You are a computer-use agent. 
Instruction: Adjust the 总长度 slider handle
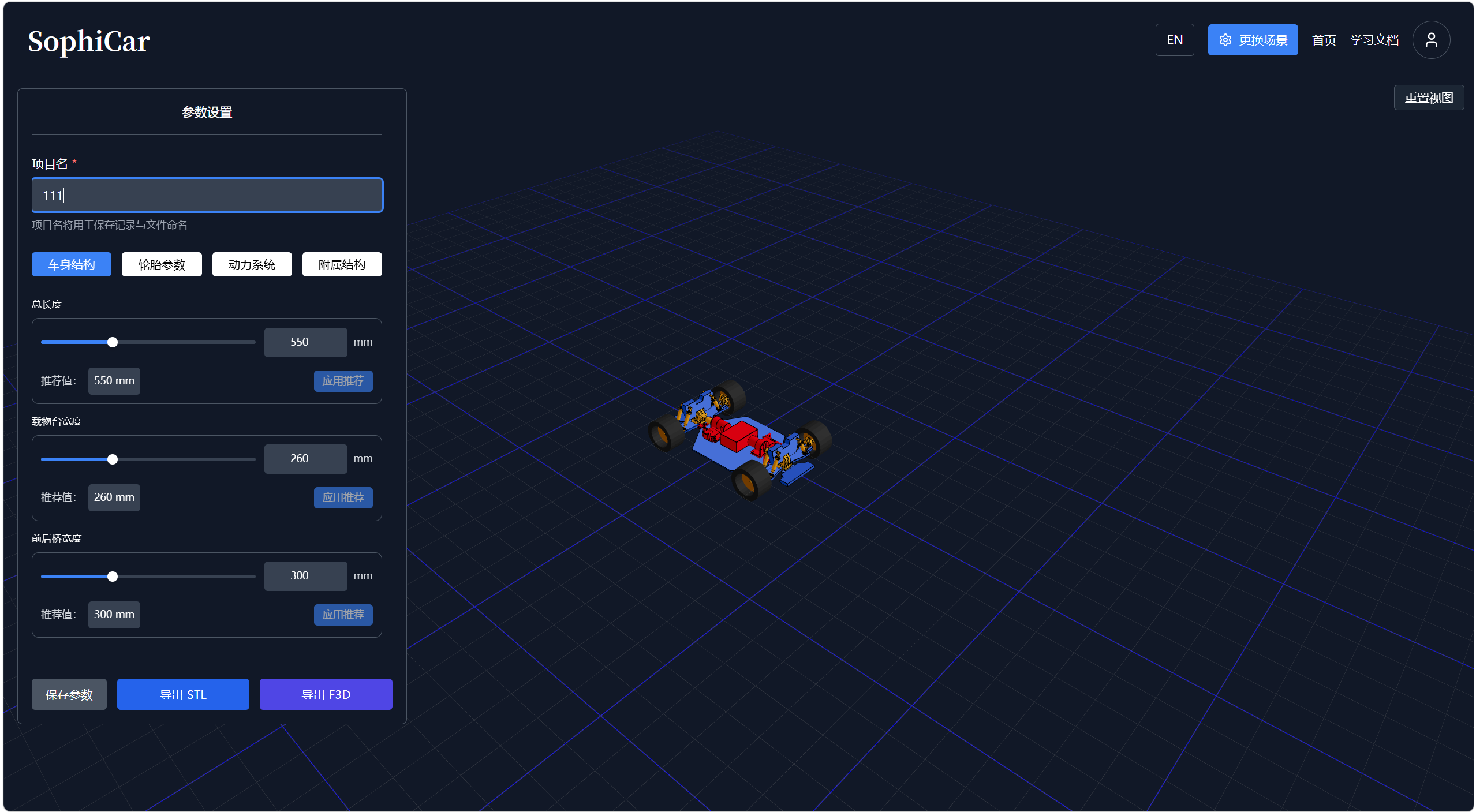pos(113,342)
